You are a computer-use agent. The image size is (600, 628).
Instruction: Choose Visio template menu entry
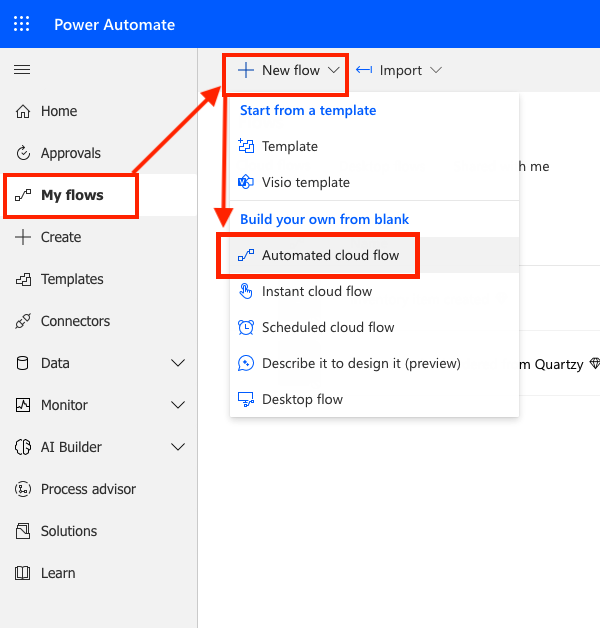click(x=374, y=182)
